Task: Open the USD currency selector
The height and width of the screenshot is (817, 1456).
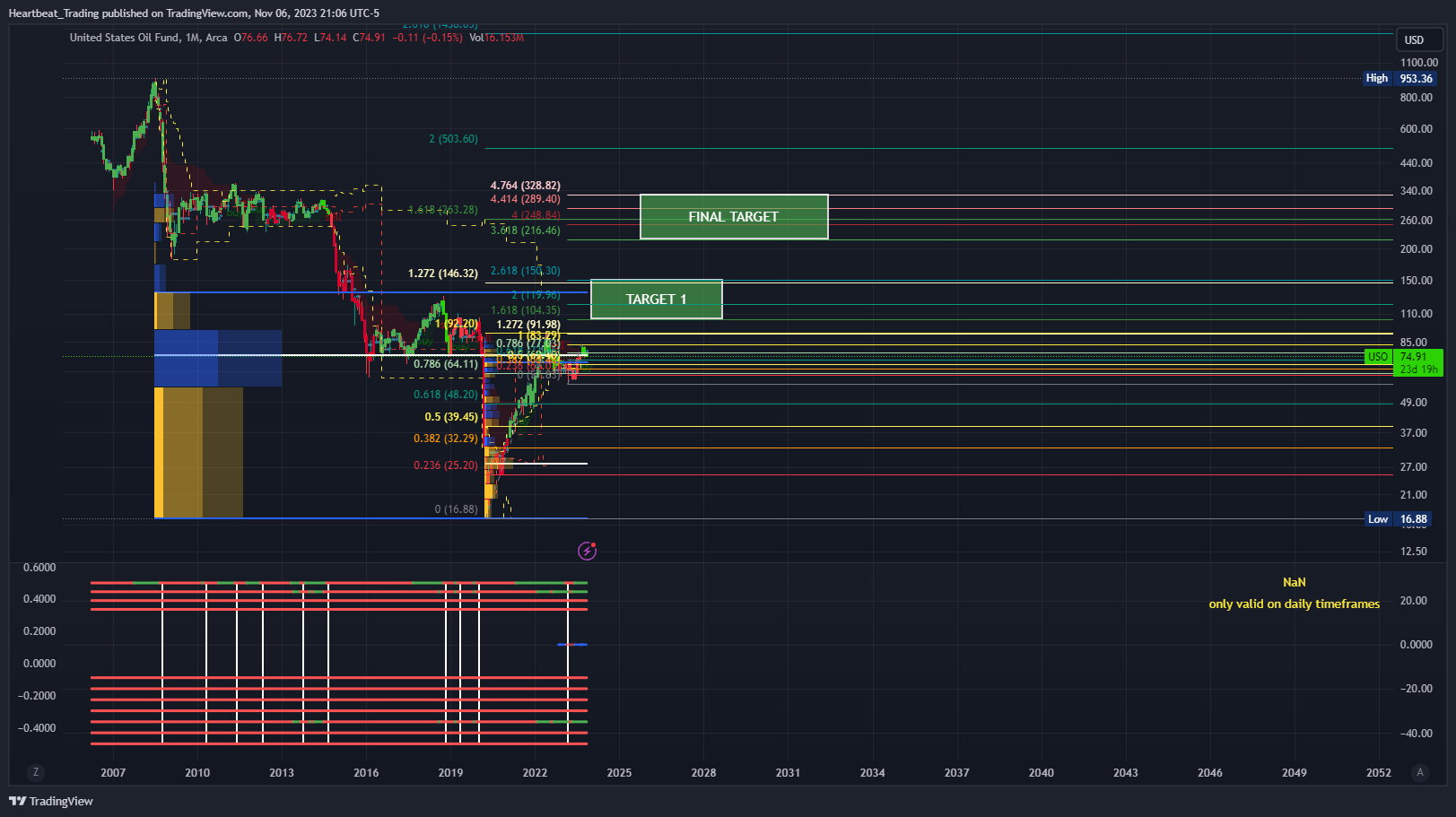Action: coord(1419,39)
